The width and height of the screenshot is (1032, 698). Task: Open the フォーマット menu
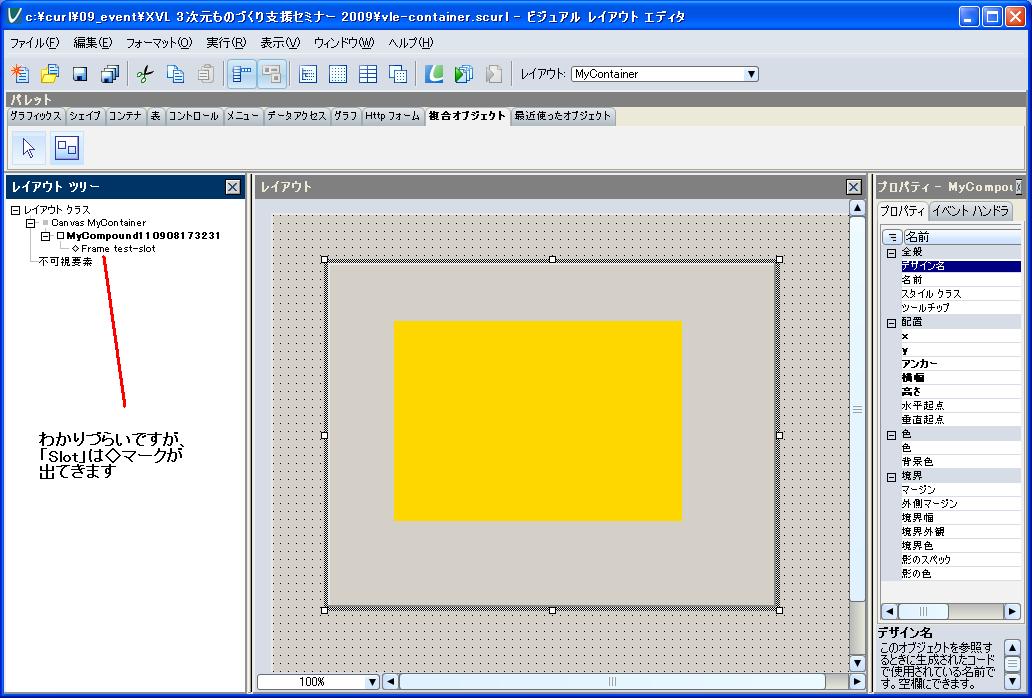tap(158, 43)
